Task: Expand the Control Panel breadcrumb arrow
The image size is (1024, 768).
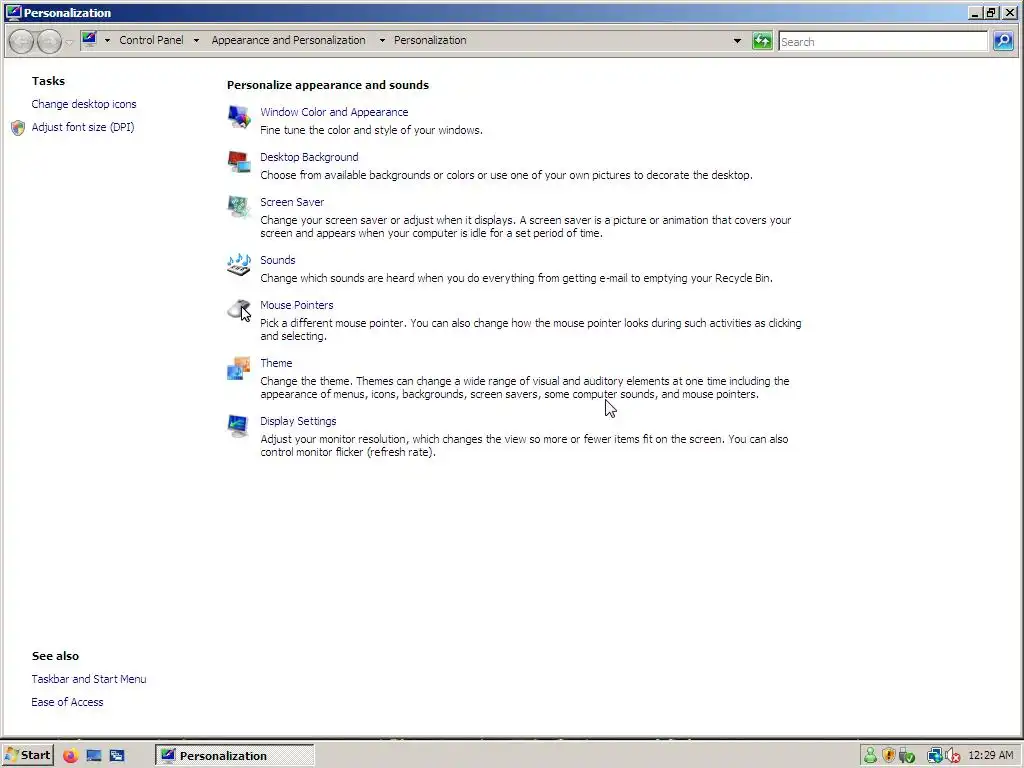Action: pos(196,40)
